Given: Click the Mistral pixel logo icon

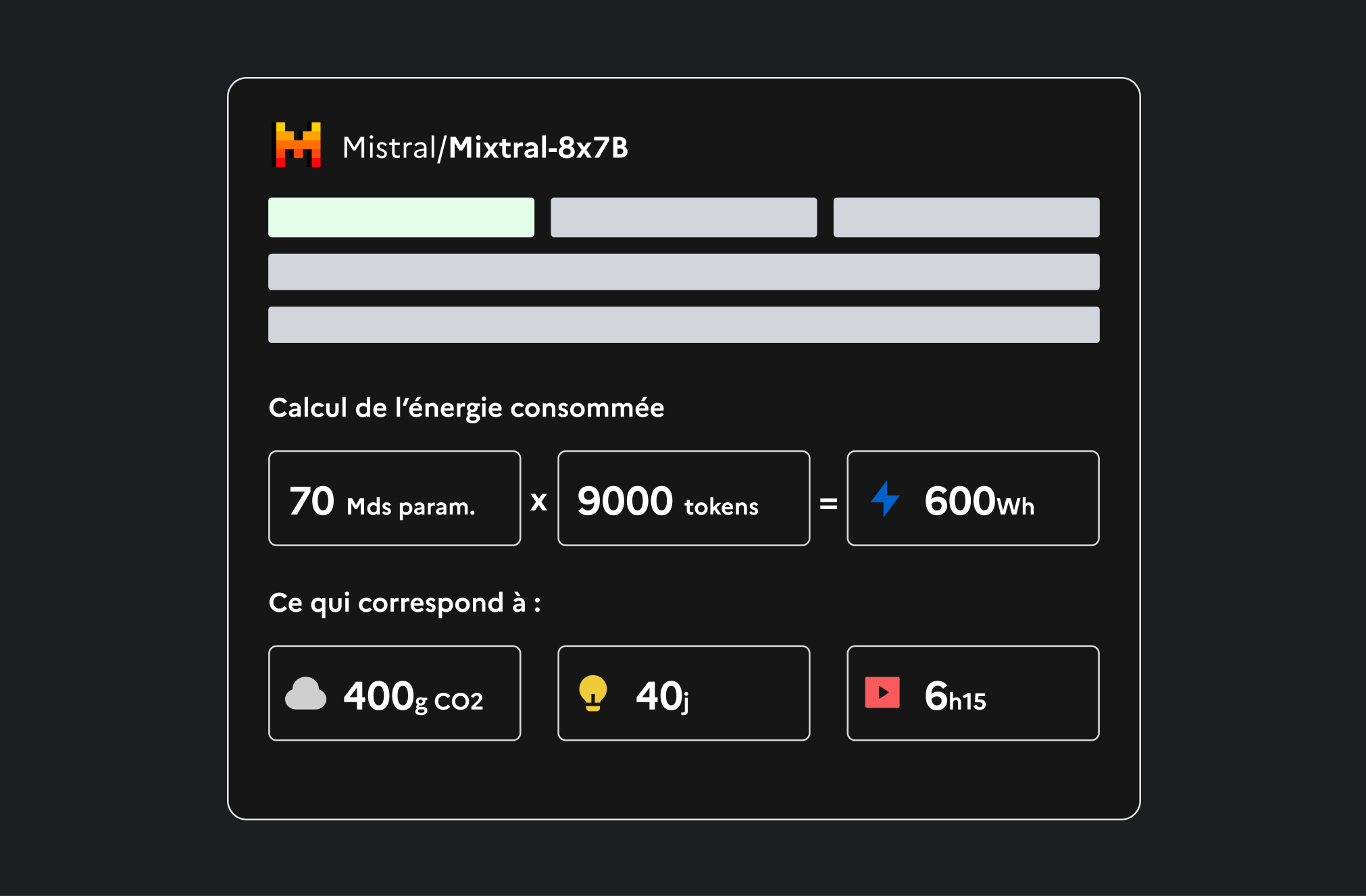Looking at the screenshot, I should pos(297,144).
